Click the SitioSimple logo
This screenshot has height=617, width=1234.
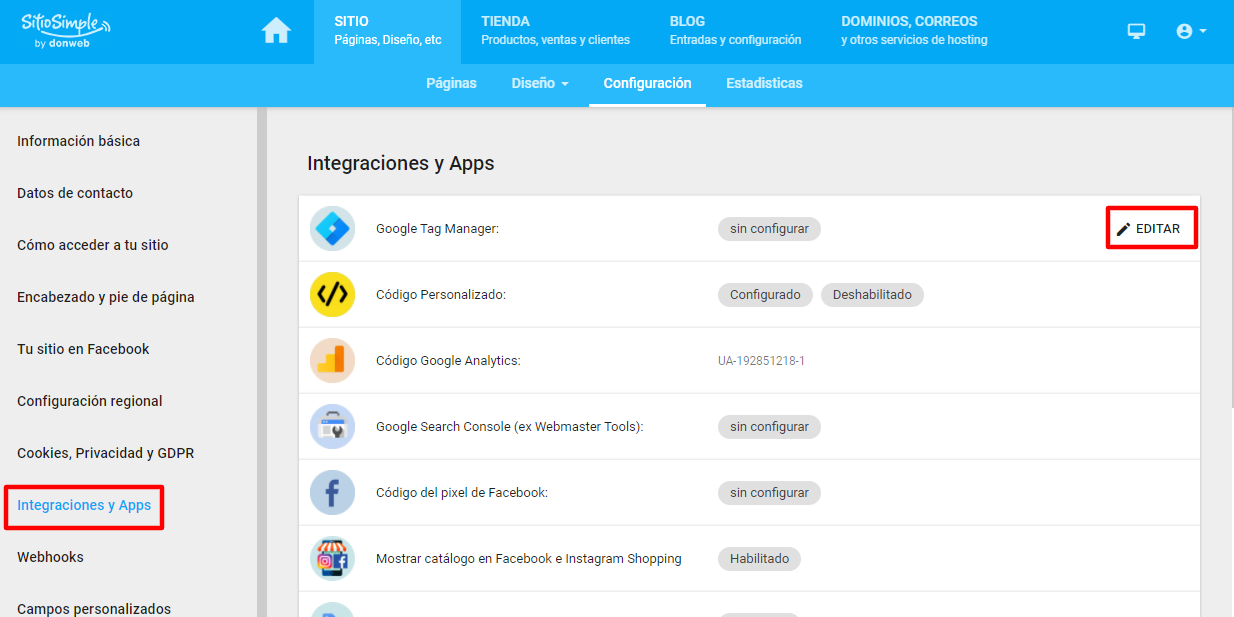[66, 31]
